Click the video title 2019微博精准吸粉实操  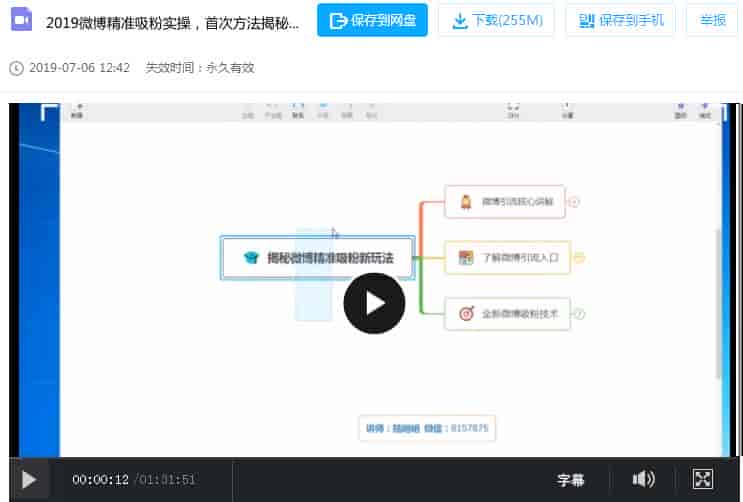[172, 21]
